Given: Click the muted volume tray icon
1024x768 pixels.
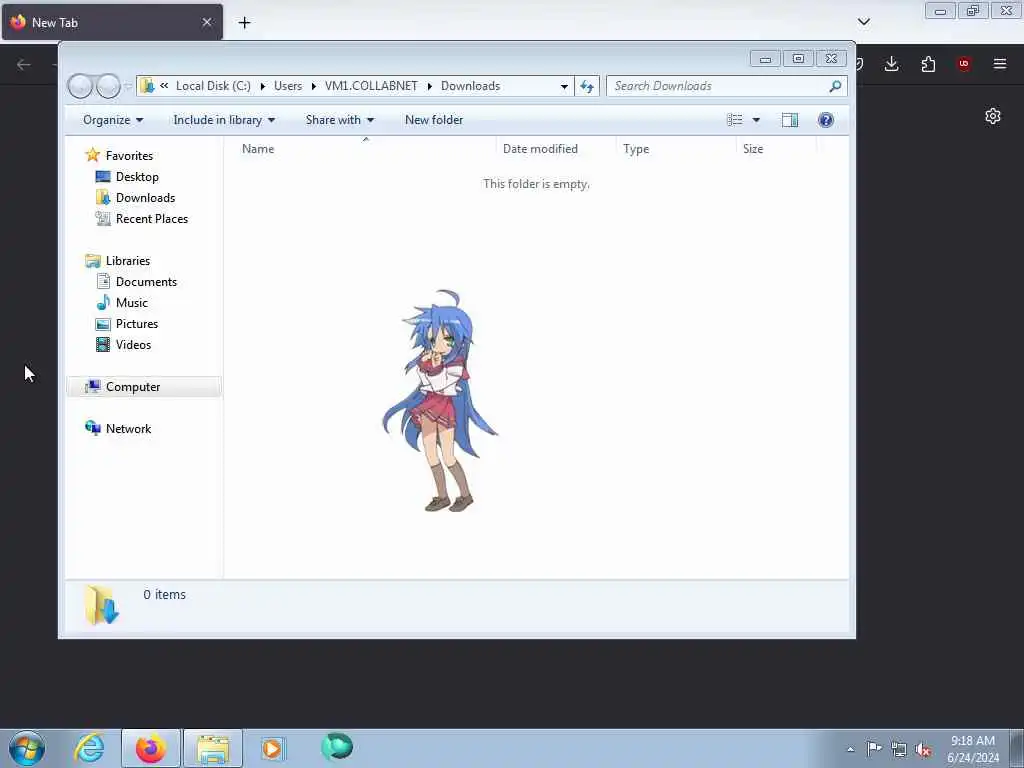Looking at the screenshot, I should tap(923, 750).
